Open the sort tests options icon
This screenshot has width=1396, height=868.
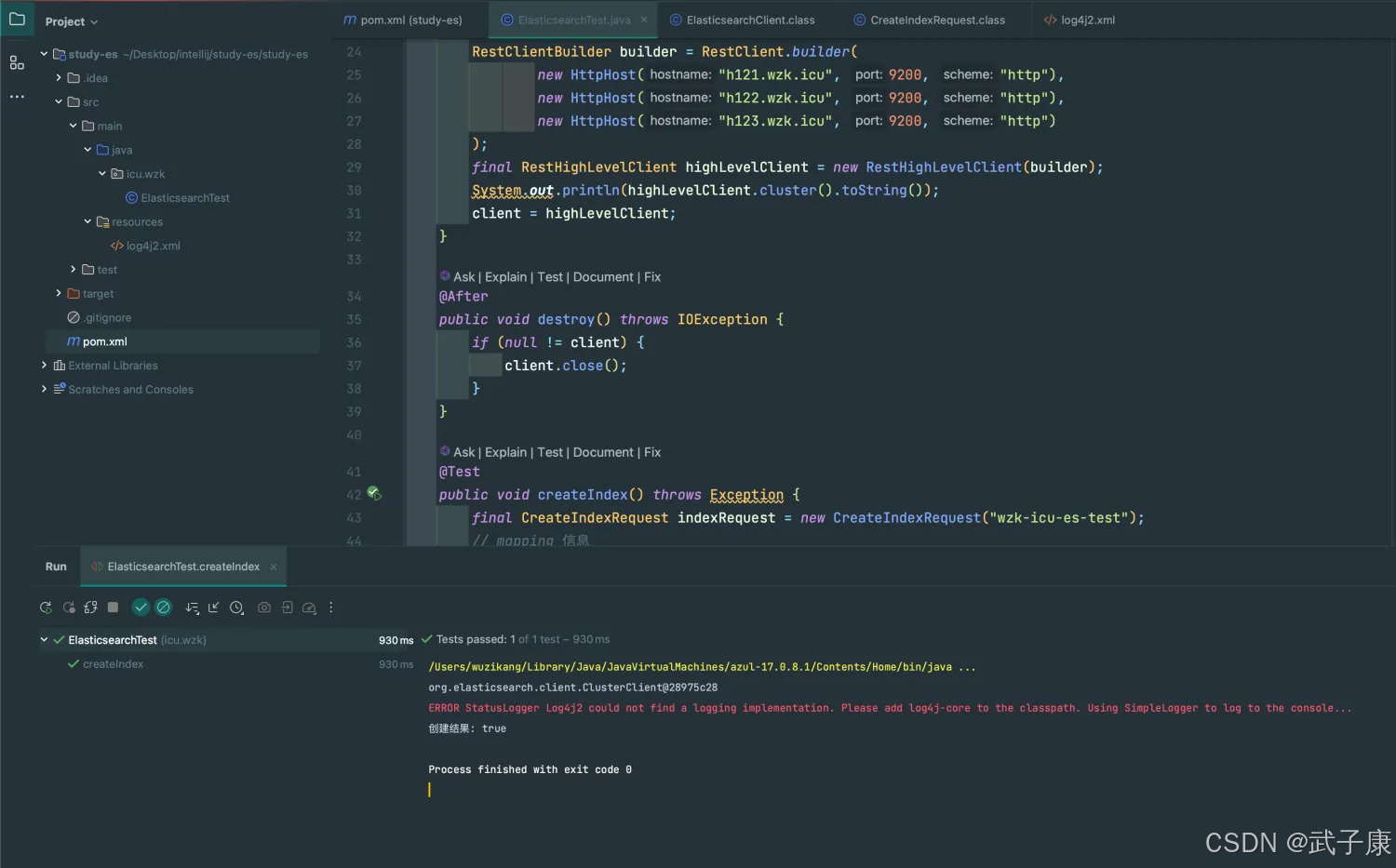192,608
